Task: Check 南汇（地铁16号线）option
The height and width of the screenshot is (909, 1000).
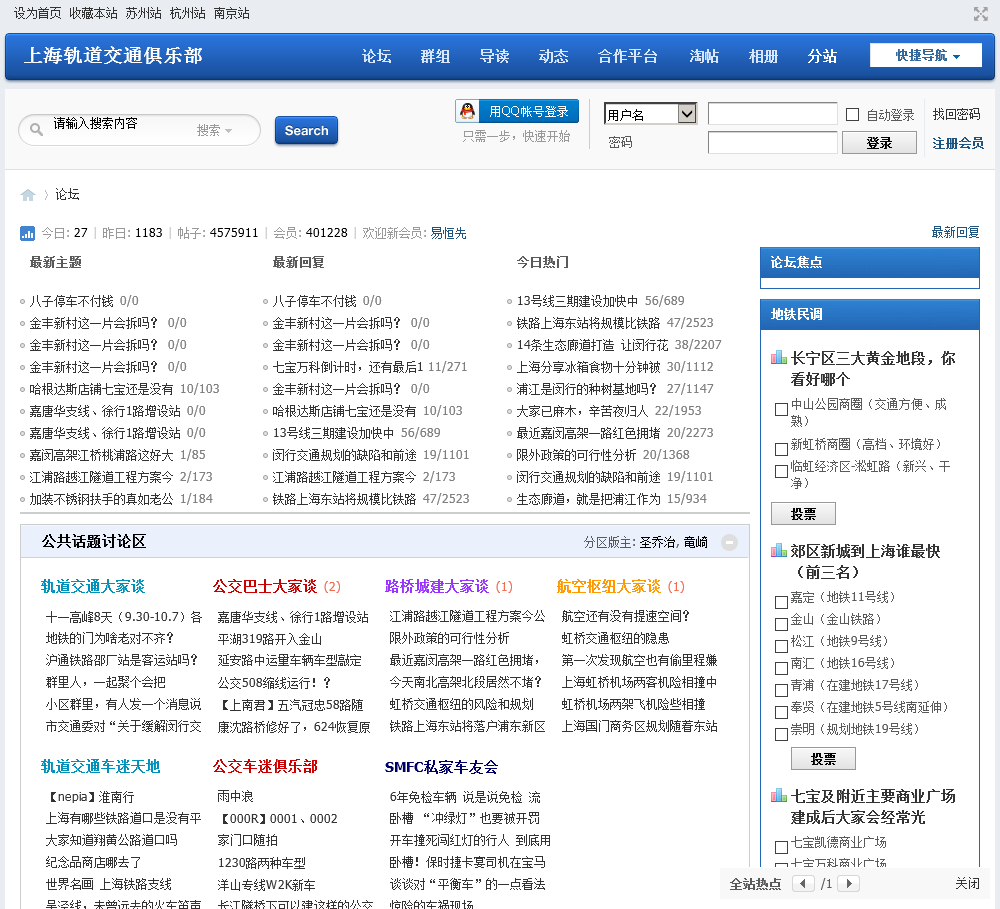Action: 781,668
